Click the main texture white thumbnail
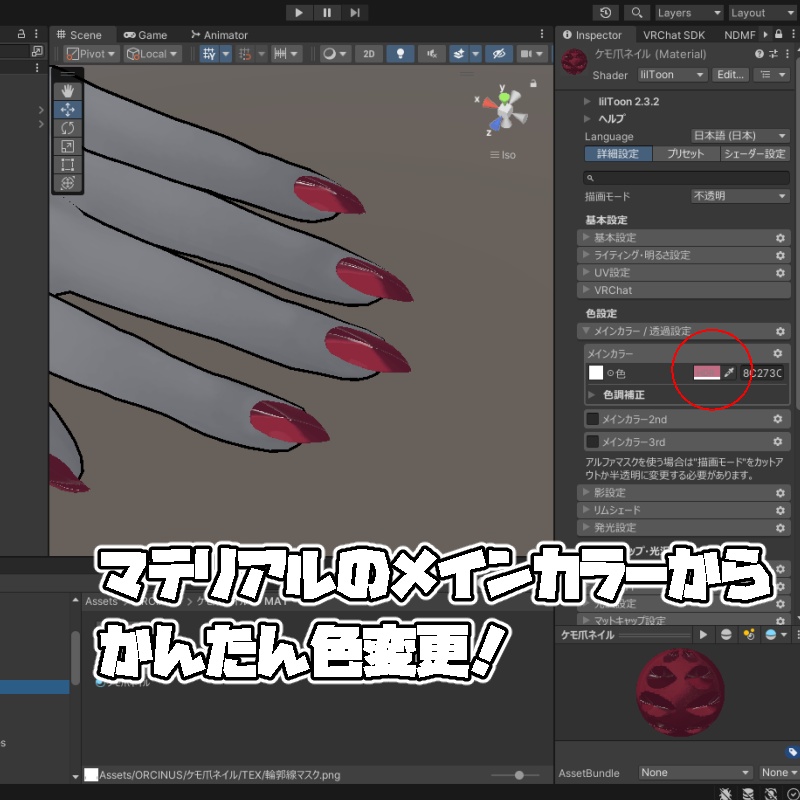Image resolution: width=800 pixels, height=800 pixels. point(596,373)
